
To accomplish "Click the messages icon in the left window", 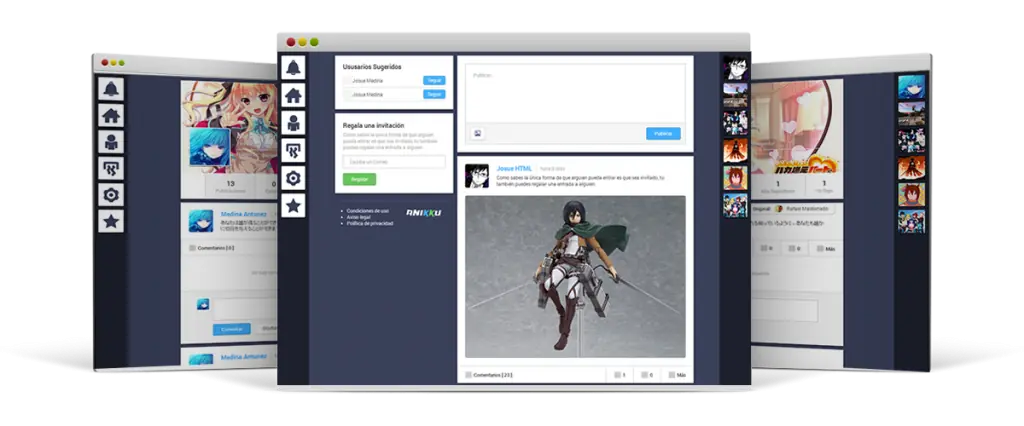I will tap(111, 168).
